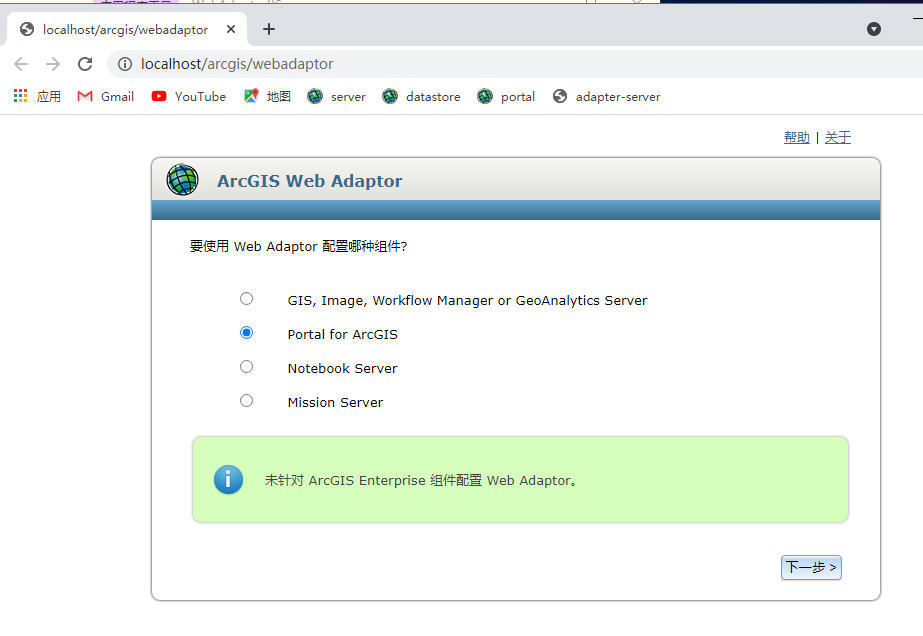Open the datastore bookmark
This screenshot has width=923, height=636.
421,96
